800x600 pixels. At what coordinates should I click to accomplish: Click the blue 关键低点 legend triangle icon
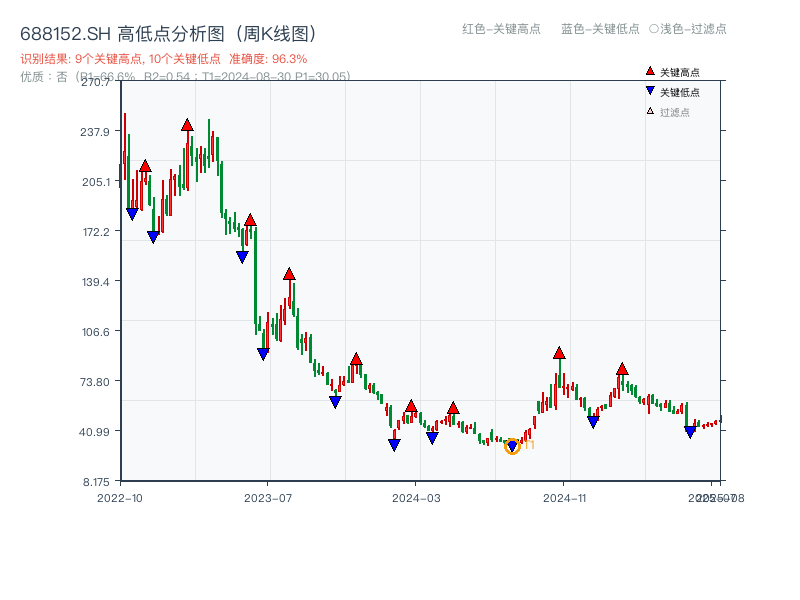(650, 90)
